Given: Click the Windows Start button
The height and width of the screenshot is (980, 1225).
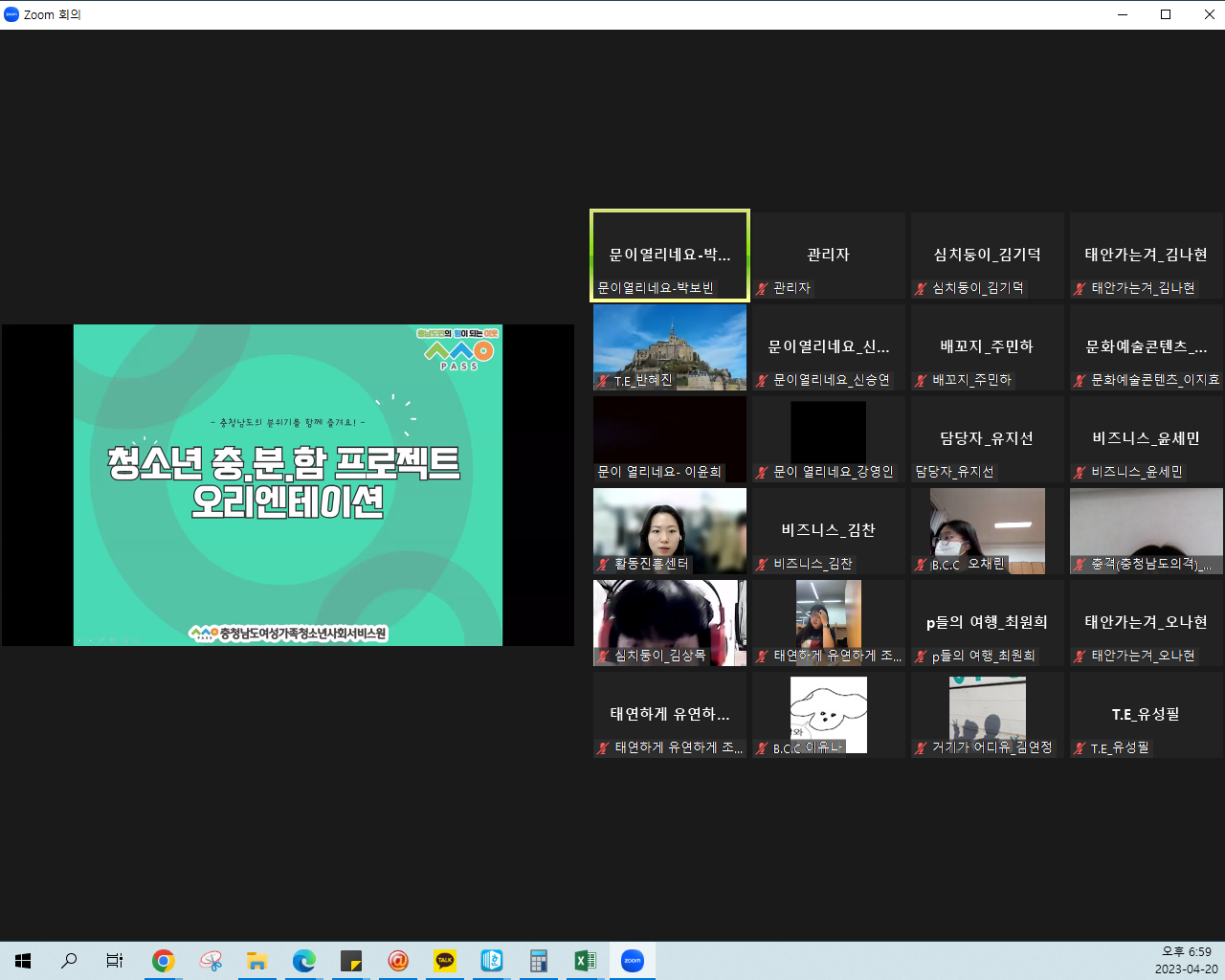Looking at the screenshot, I should [23, 961].
